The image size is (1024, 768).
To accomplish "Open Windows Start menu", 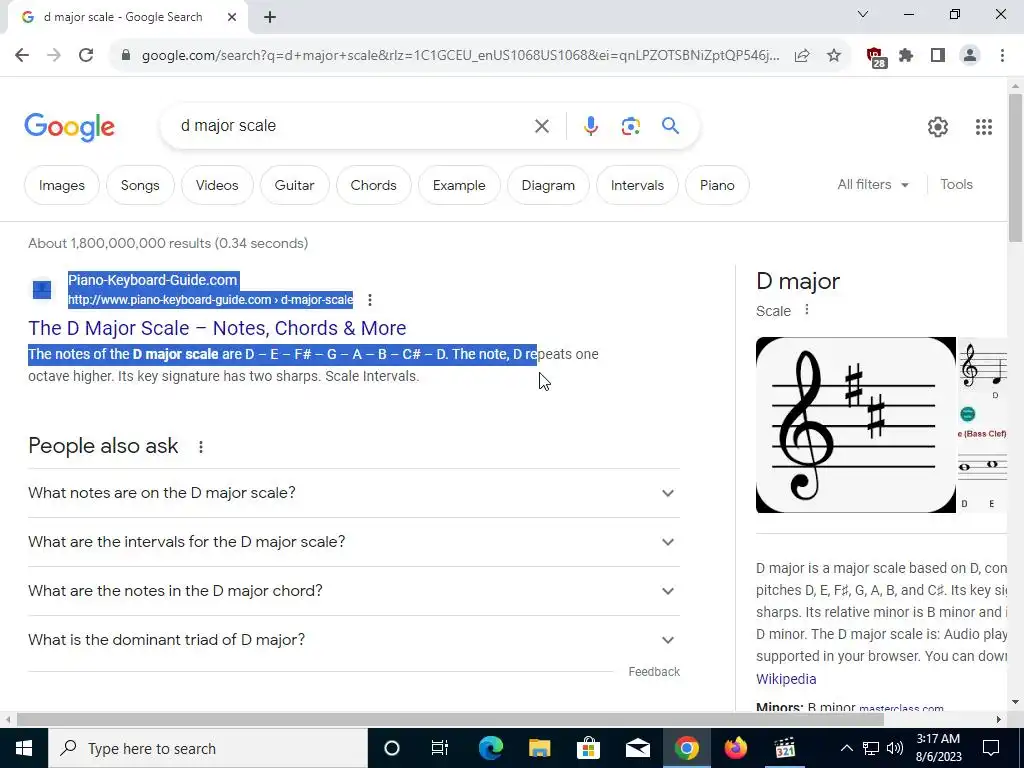I will (x=24, y=748).
